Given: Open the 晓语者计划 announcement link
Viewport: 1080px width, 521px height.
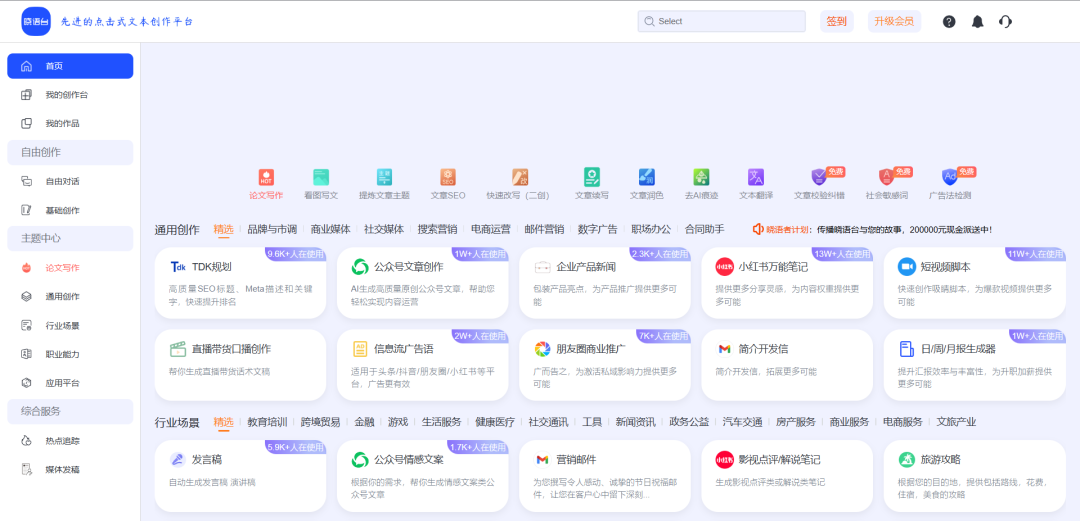Looking at the screenshot, I should [x=872, y=229].
